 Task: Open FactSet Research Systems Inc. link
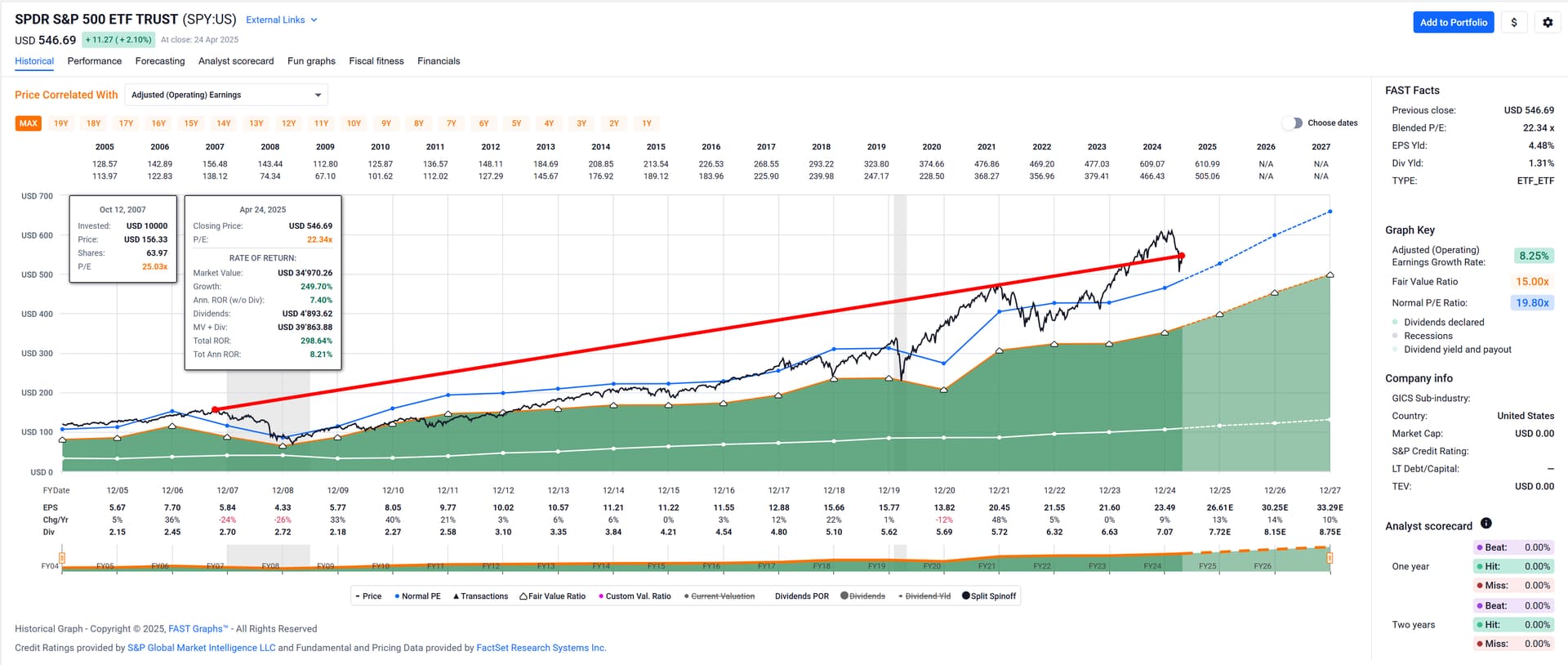pos(541,648)
